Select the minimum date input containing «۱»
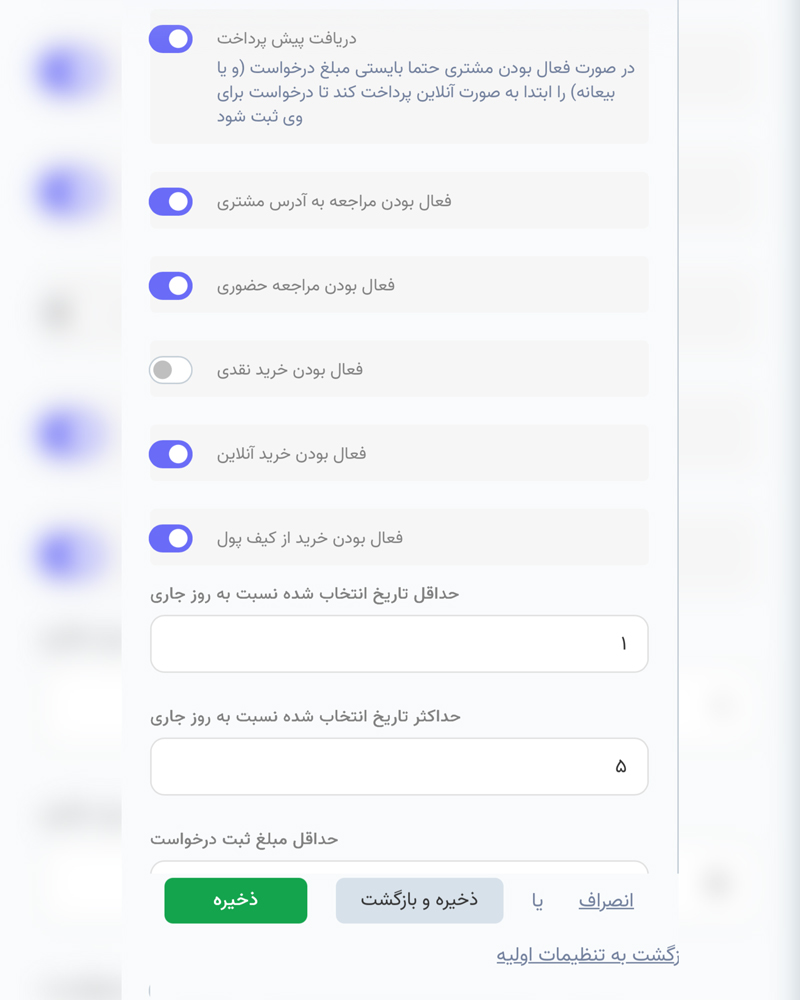 399,644
